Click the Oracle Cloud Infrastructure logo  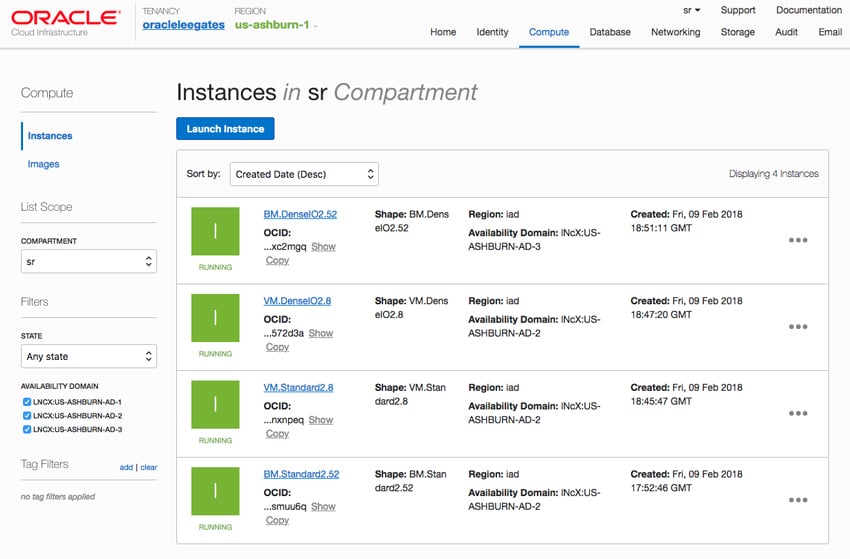pyautogui.click(x=65, y=23)
